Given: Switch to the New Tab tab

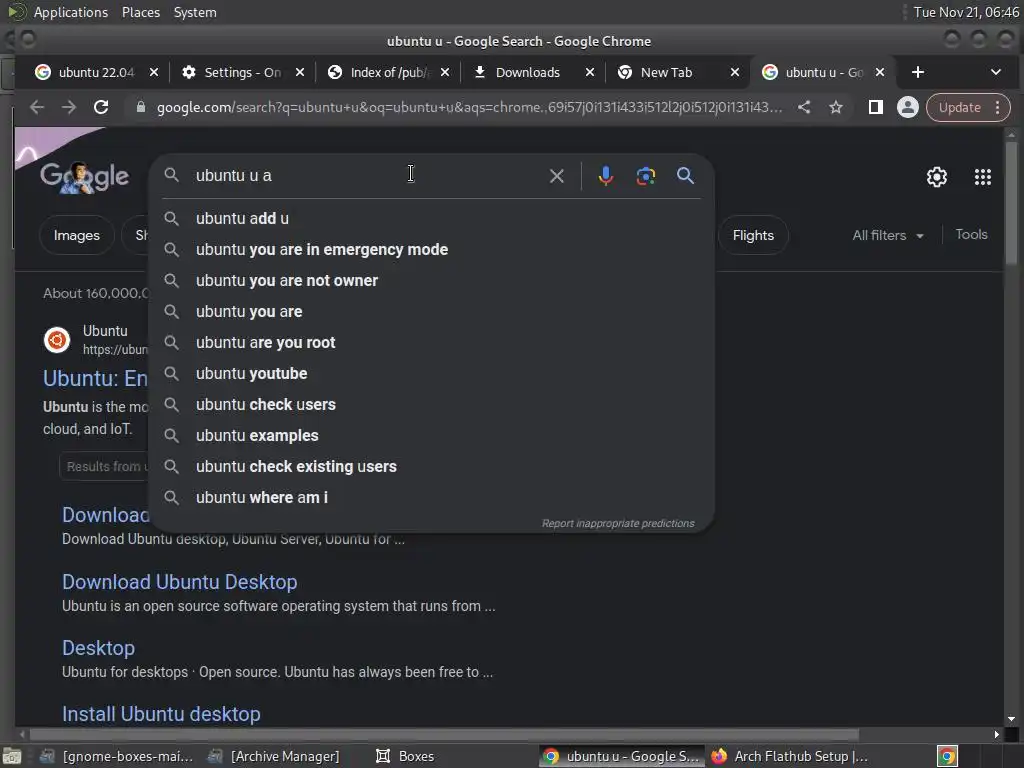Looking at the screenshot, I should [x=666, y=72].
